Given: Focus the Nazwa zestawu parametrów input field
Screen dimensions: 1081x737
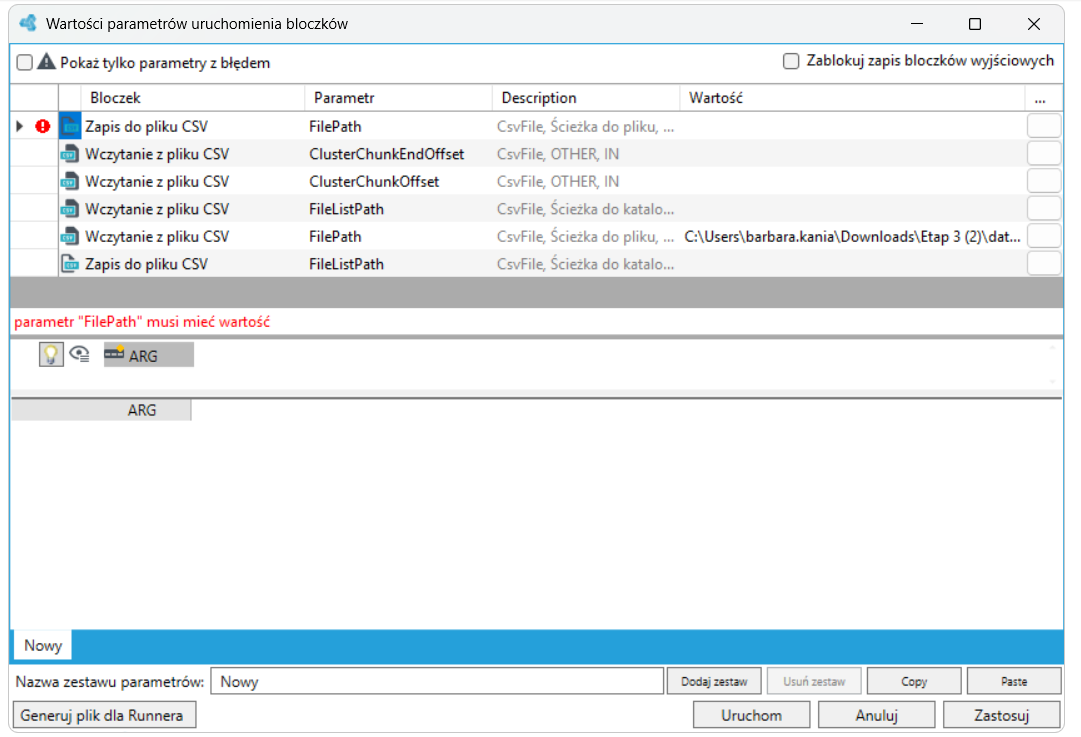Looking at the screenshot, I should point(436,681).
